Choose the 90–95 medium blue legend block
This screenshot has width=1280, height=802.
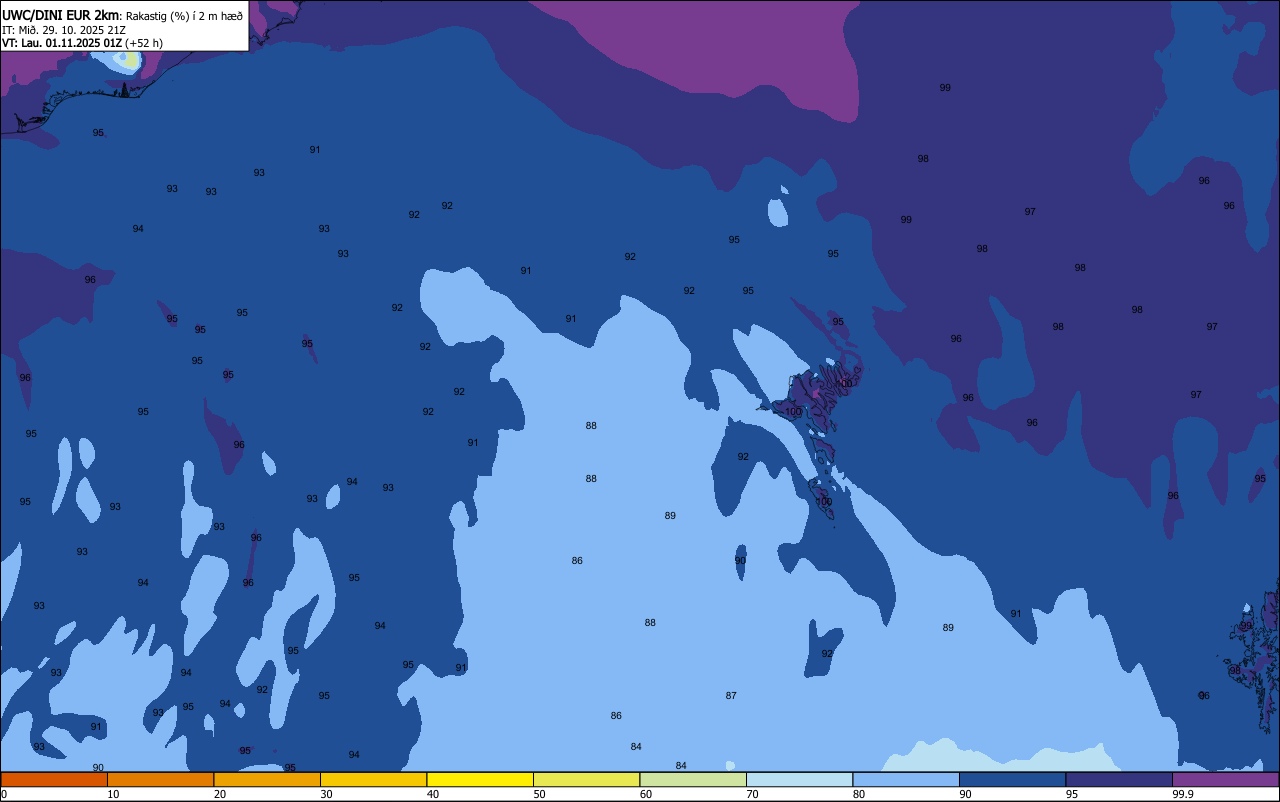click(x=1012, y=779)
